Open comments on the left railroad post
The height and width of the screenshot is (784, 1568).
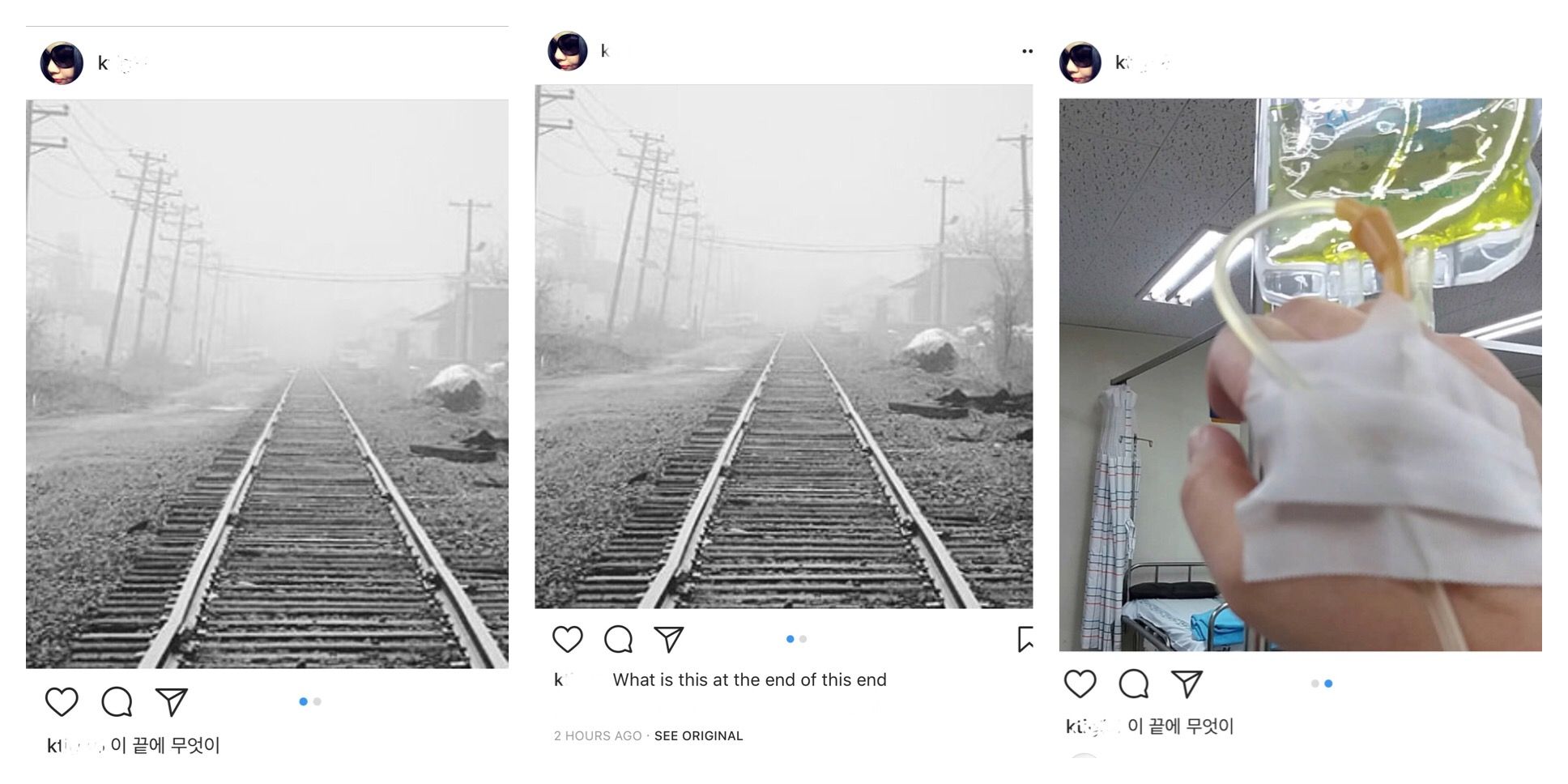117,701
